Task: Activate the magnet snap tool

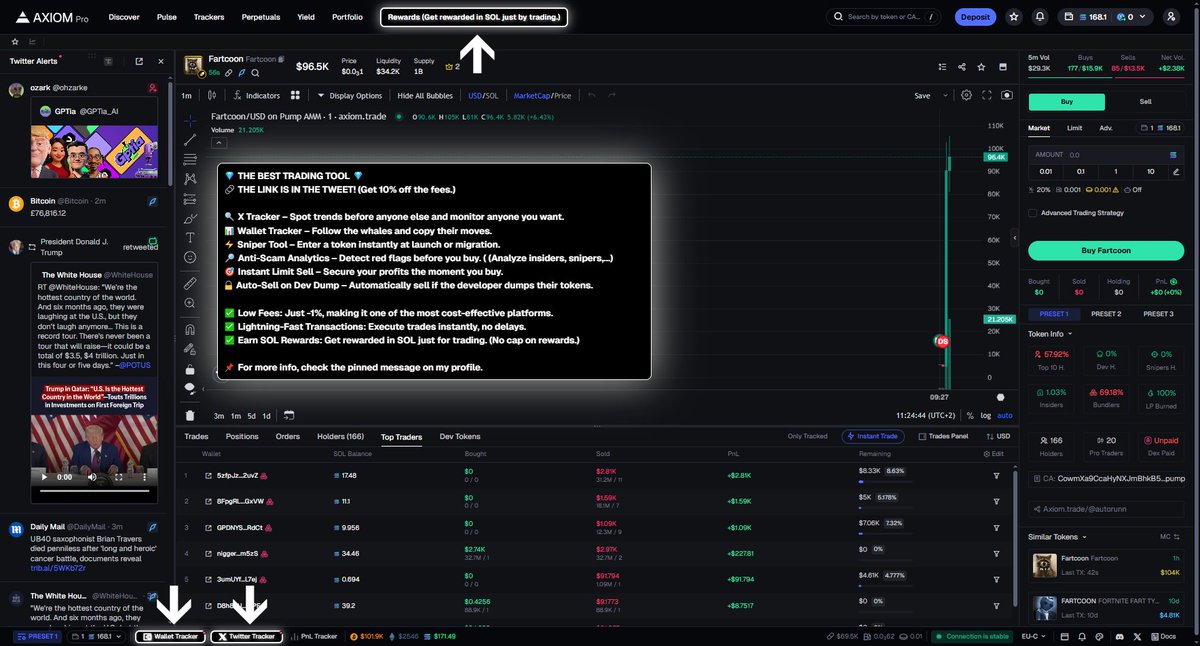Action: tap(190, 329)
